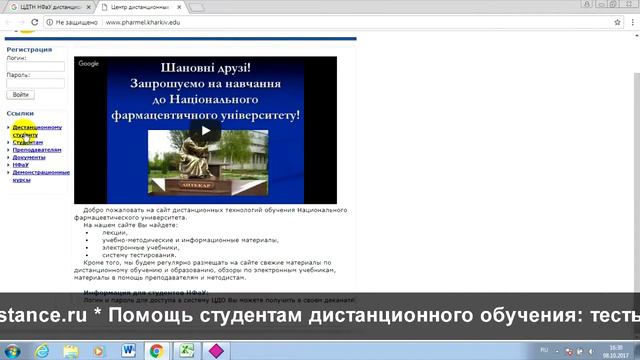Select the 'Центр дистанционных' tab
The width and height of the screenshot is (640, 360).
[x=140, y=7]
